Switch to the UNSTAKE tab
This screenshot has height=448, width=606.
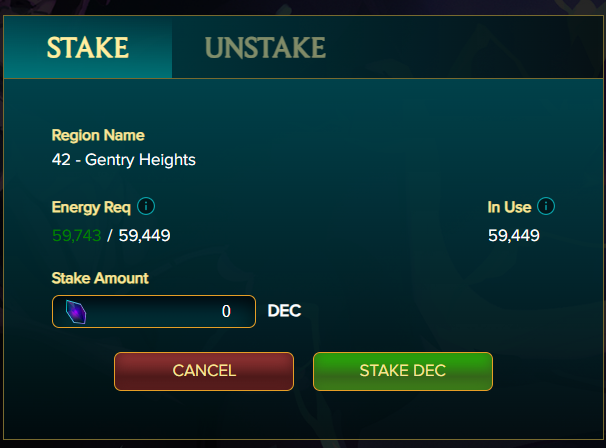[x=265, y=48]
